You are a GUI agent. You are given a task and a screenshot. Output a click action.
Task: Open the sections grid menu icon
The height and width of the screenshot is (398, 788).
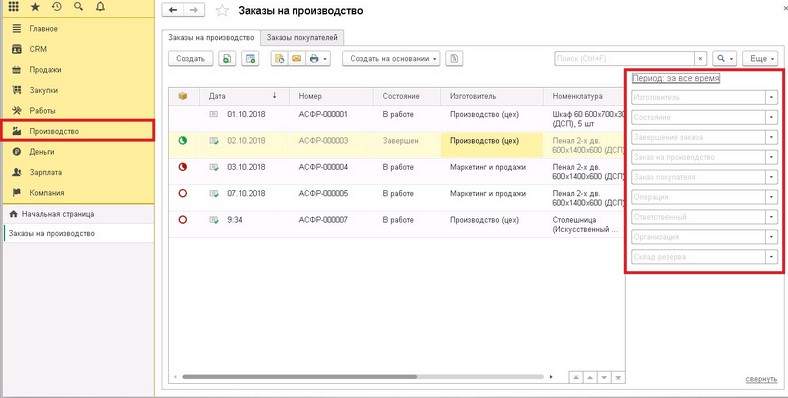pos(14,7)
